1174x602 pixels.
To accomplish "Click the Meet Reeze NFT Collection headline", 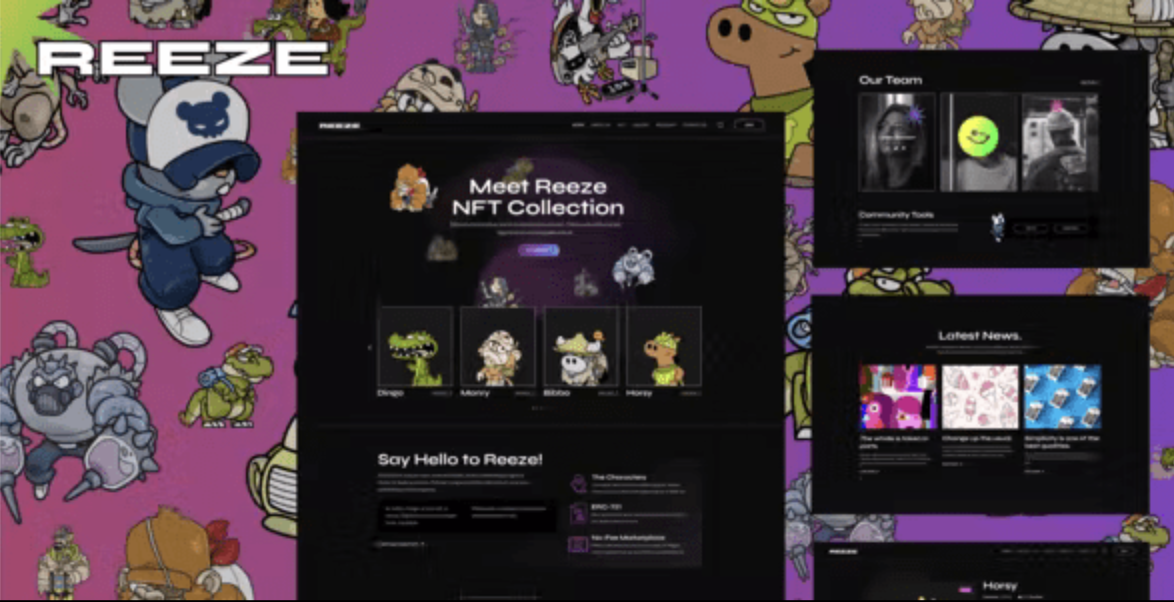I will coord(538,198).
